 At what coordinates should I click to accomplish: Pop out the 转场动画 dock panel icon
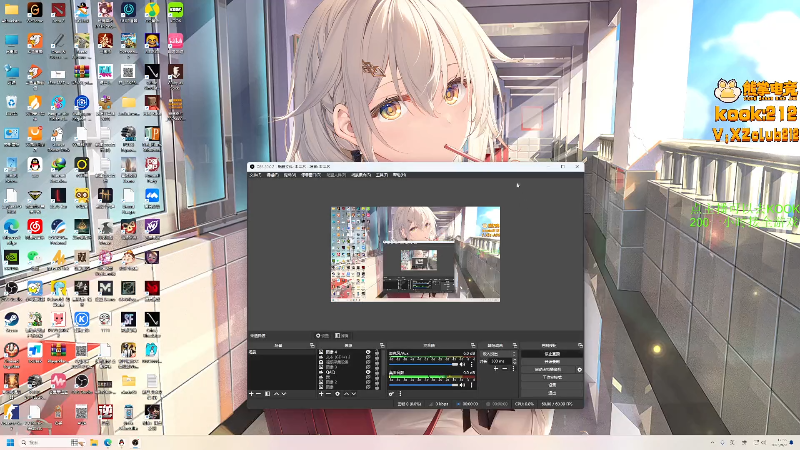coord(515,345)
